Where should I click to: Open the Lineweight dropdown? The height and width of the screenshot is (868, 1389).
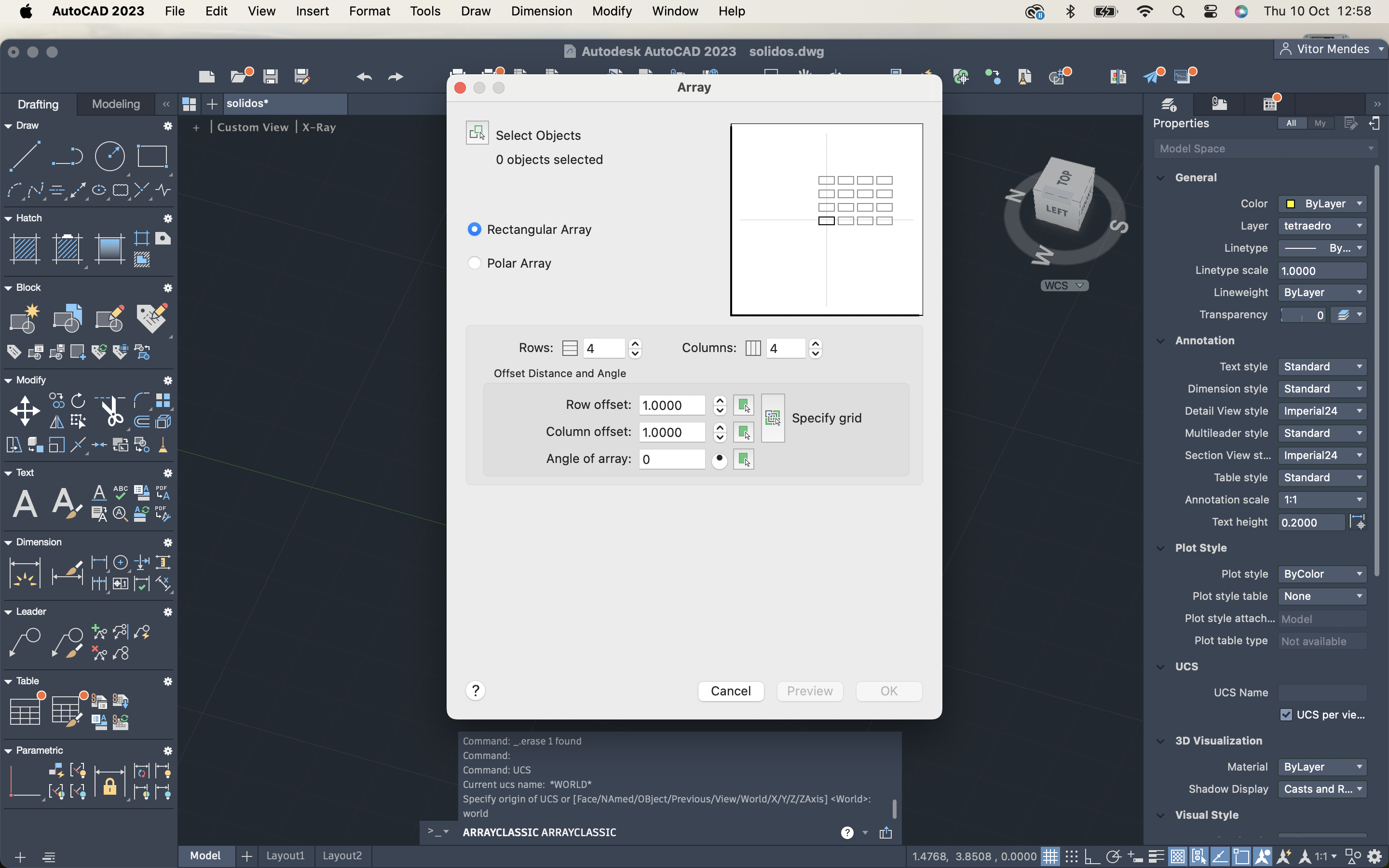[x=1322, y=293]
